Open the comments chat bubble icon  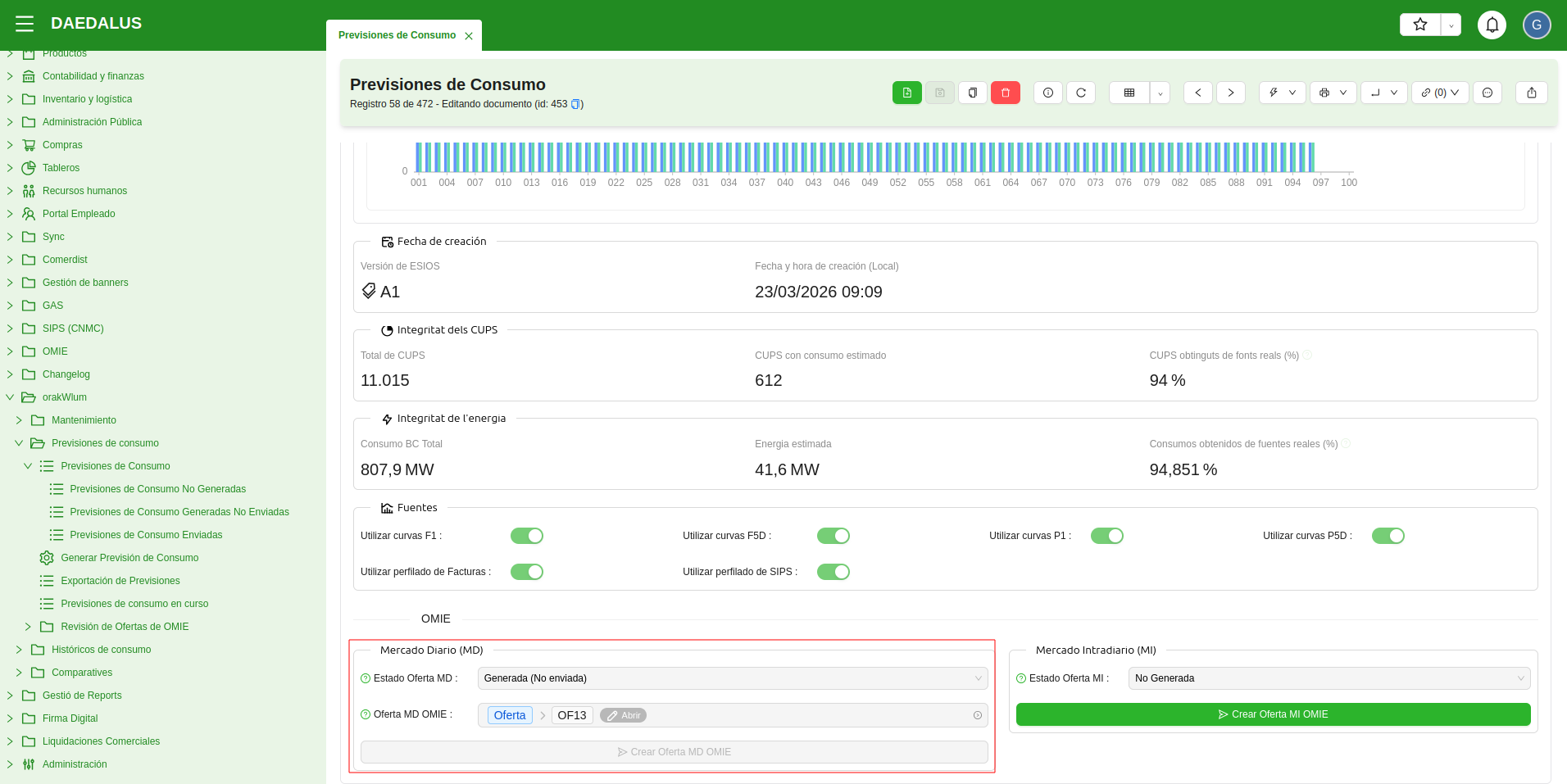point(1487,93)
